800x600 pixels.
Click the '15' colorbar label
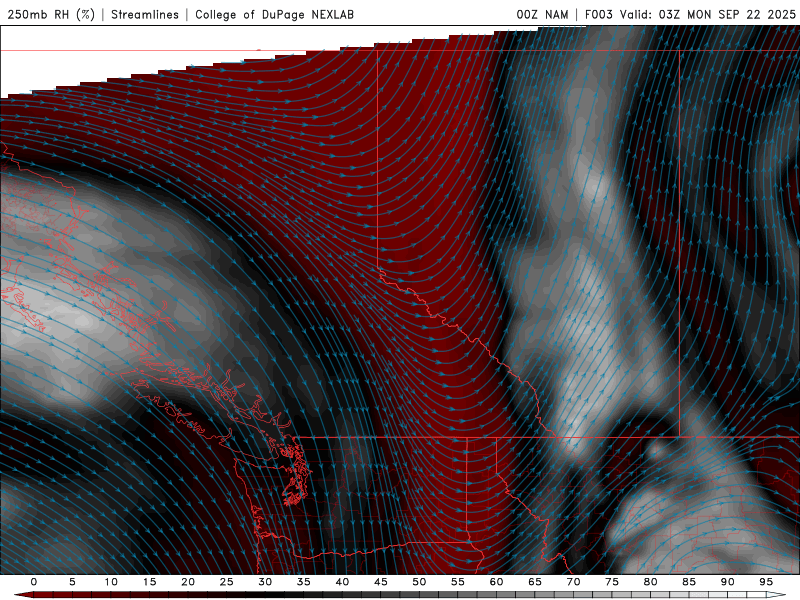[x=149, y=582]
